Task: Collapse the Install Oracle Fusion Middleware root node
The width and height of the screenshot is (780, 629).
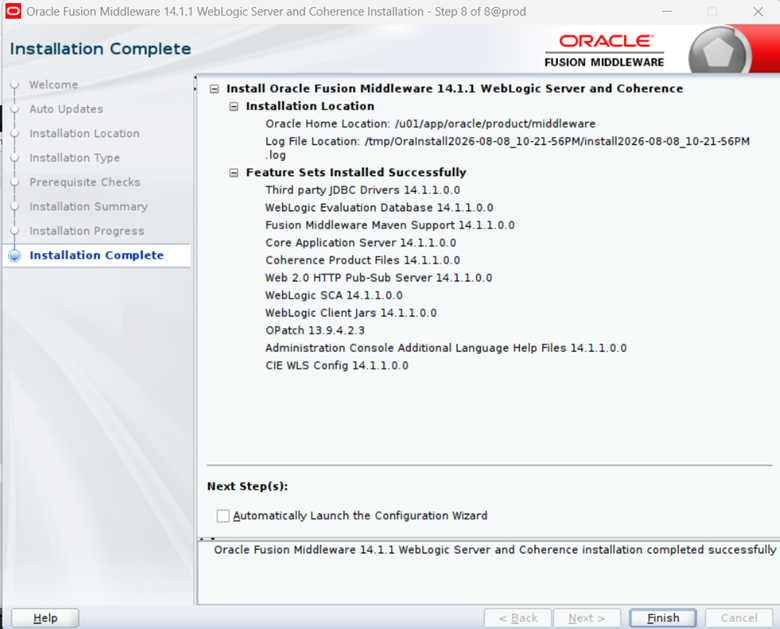Action: [x=214, y=89]
